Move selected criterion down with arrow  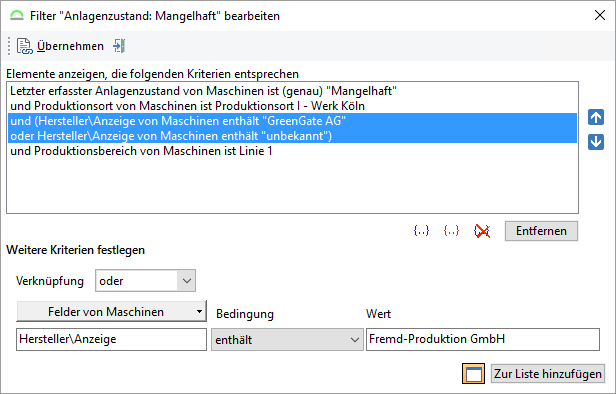click(596, 142)
